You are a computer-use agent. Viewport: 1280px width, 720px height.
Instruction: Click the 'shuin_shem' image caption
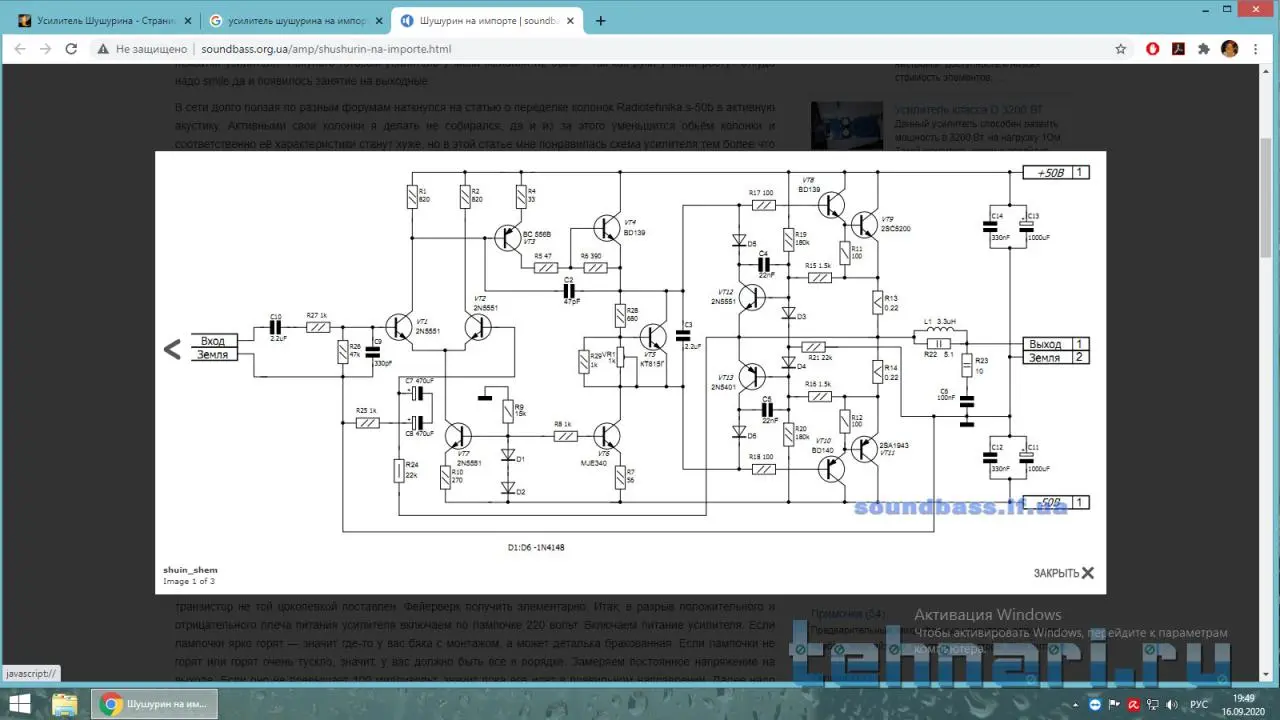(190, 570)
